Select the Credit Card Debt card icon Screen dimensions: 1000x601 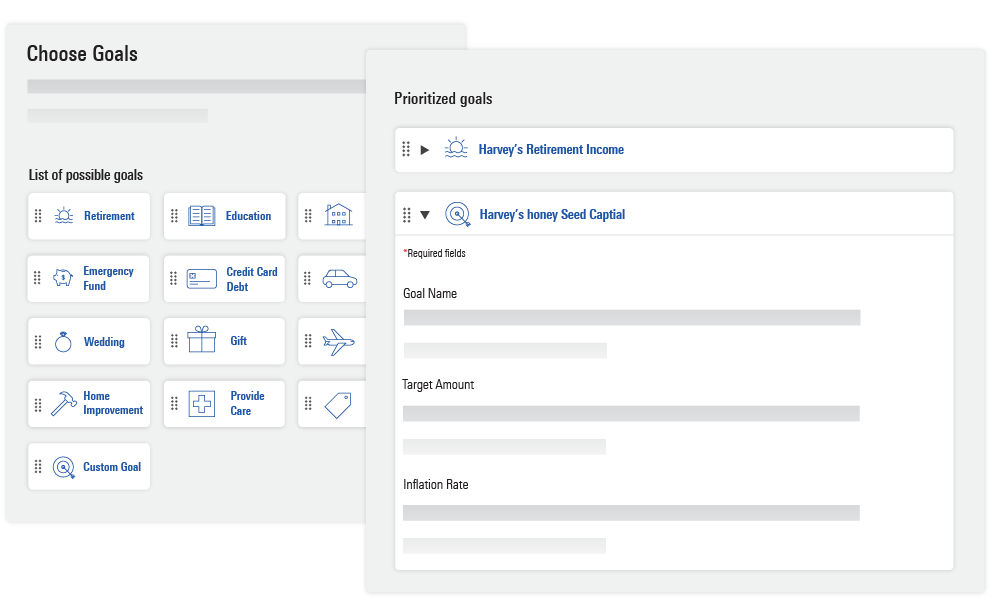click(201, 279)
